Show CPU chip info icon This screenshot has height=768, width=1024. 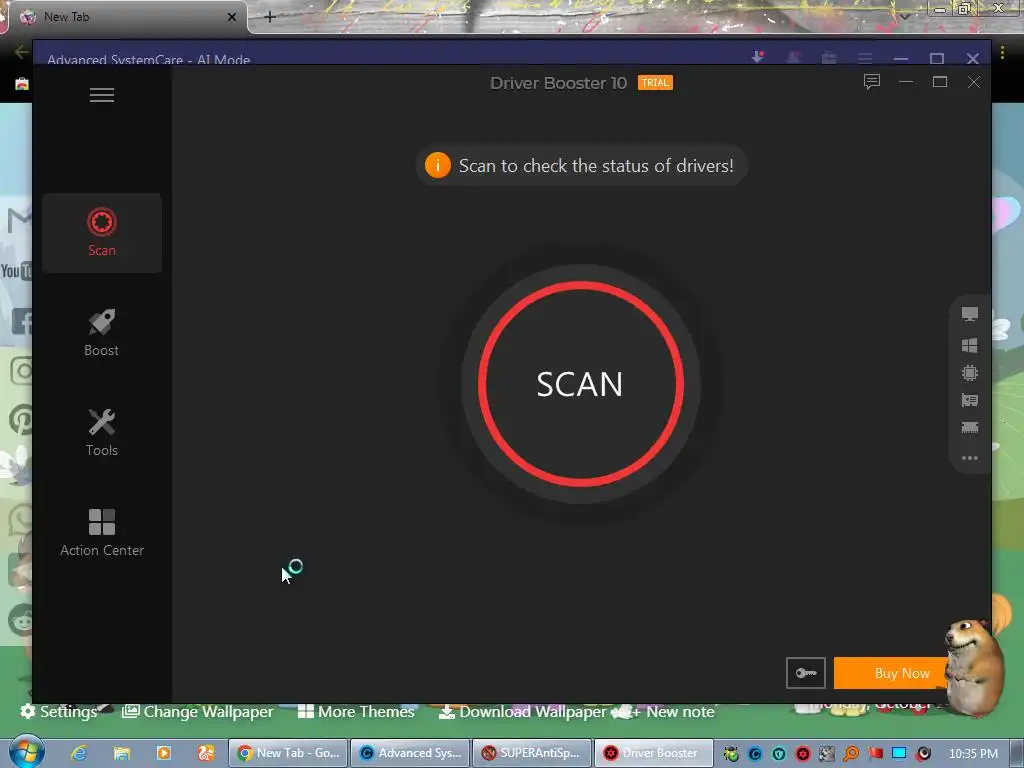[970, 373]
